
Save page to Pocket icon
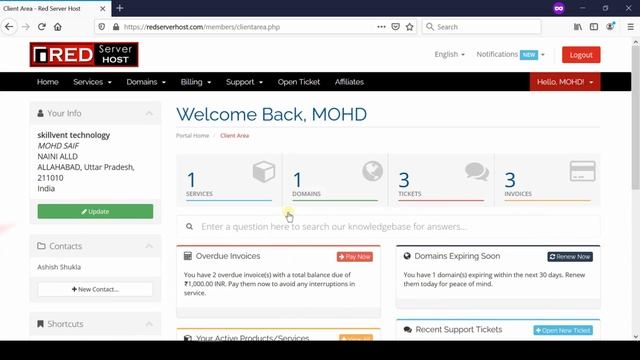click(x=396, y=27)
